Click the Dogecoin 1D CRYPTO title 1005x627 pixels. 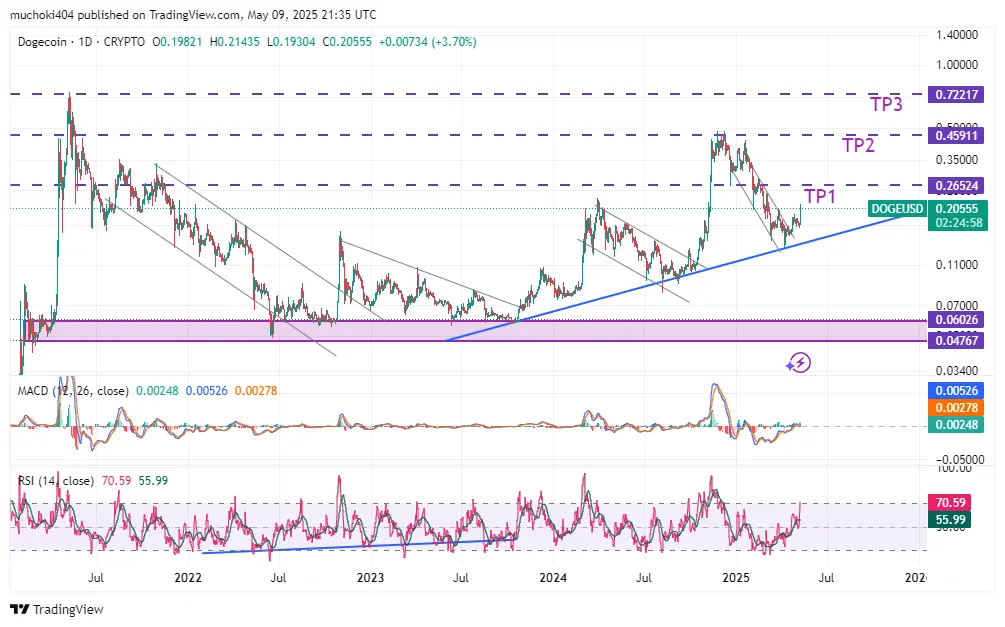pos(81,42)
